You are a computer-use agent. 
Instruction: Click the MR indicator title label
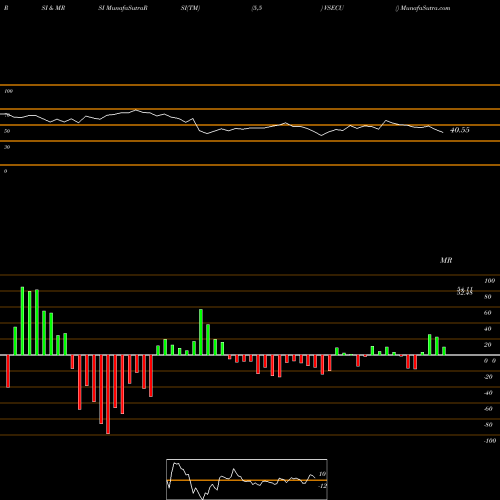[446, 260]
